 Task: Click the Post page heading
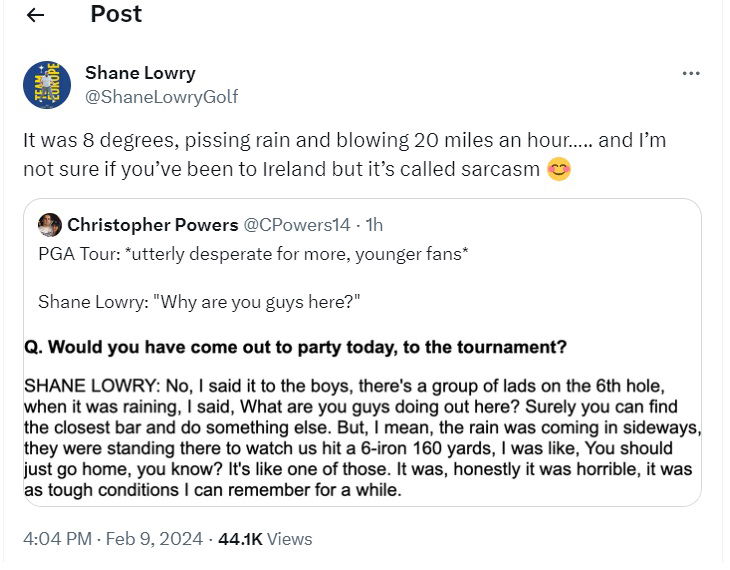pyautogui.click(x=116, y=15)
